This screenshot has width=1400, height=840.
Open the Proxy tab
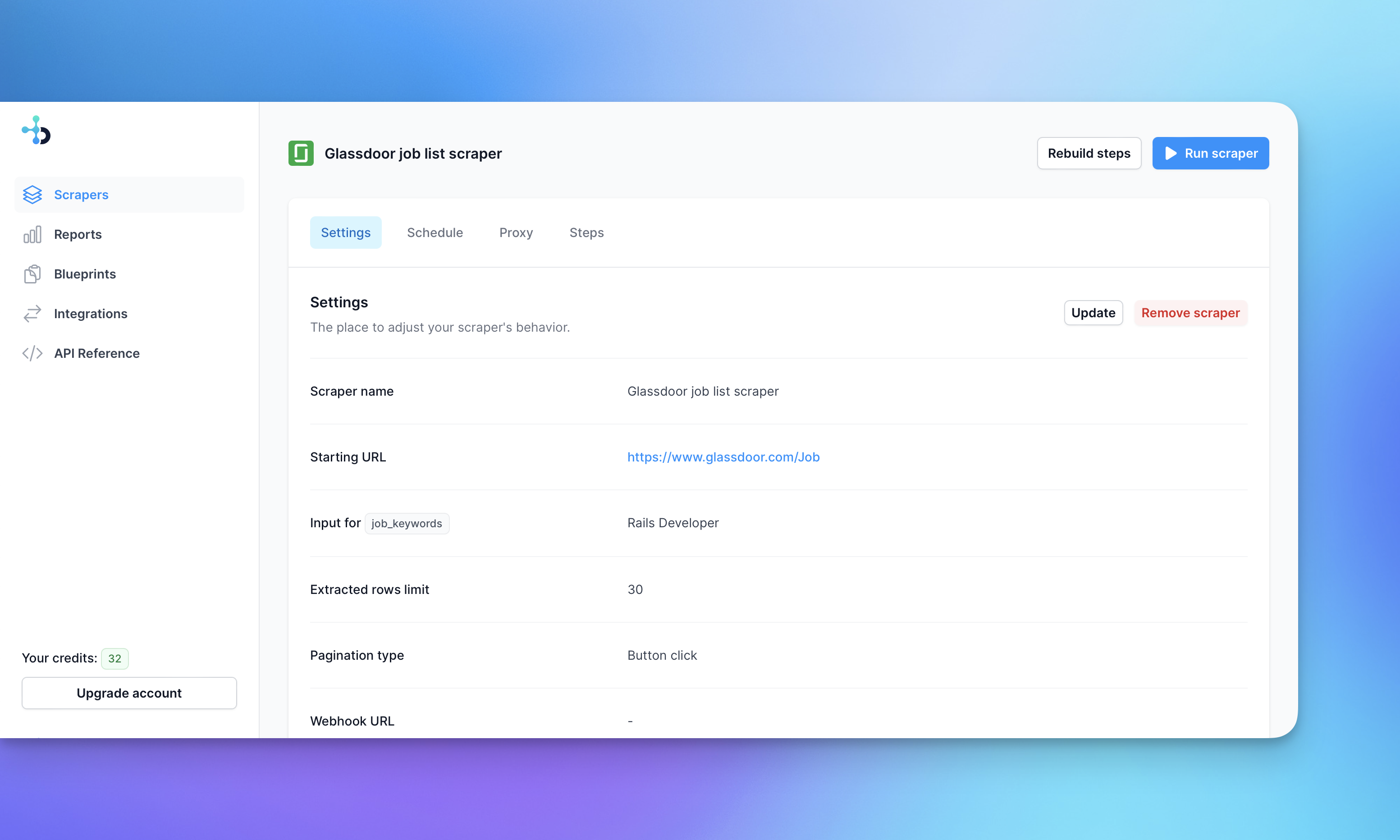click(x=516, y=233)
